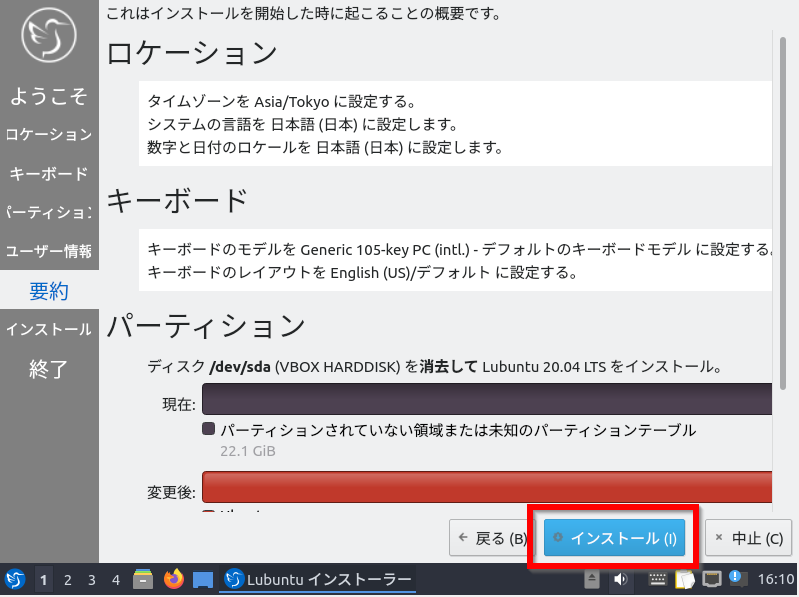Click the 16:10 clock in the taskbar
This screenshot has height=597, width=799.
776,579
